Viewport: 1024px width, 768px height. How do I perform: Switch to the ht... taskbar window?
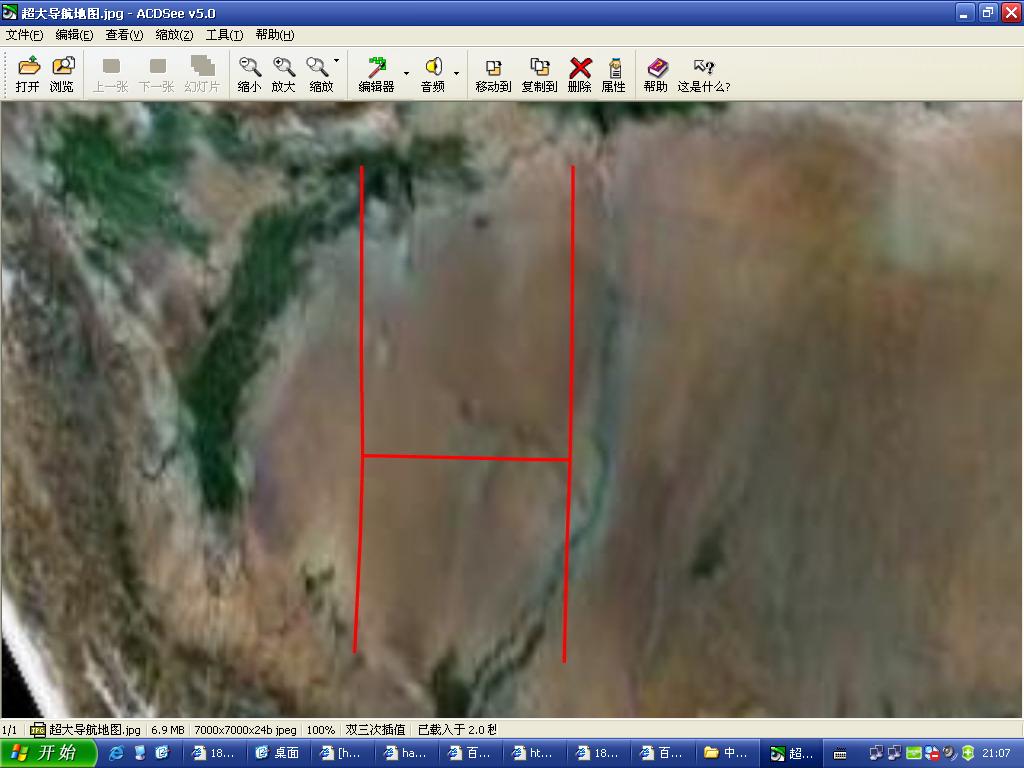534,753
